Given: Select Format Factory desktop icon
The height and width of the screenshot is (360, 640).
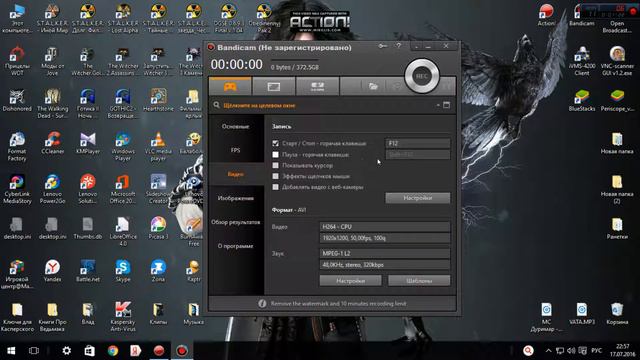Looking at the screenshot, I should click(17, 147).
